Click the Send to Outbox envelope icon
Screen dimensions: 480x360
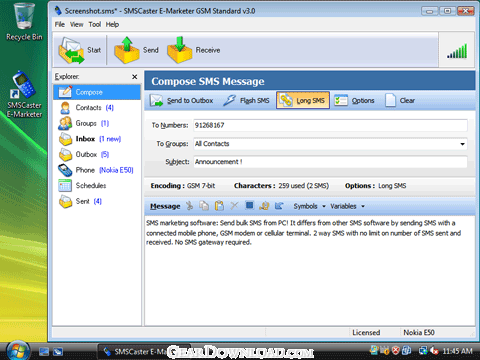pos(156,101)
